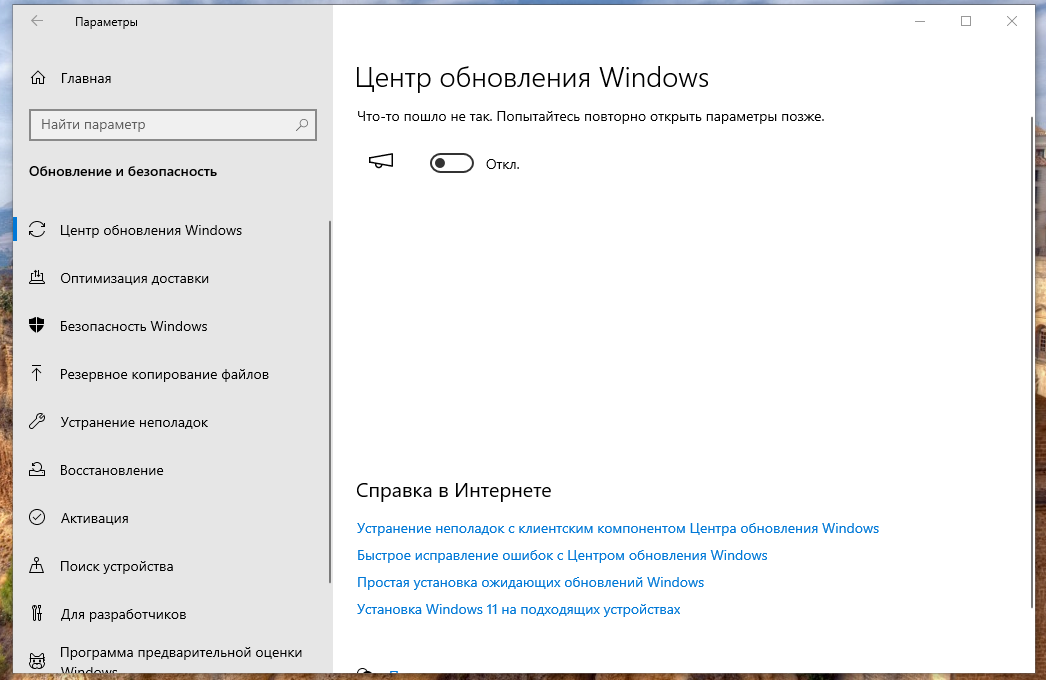Viewport: 1046px width, 680px height.
Task: Click the Справка в Интернете heading
Action: (454, 490)
